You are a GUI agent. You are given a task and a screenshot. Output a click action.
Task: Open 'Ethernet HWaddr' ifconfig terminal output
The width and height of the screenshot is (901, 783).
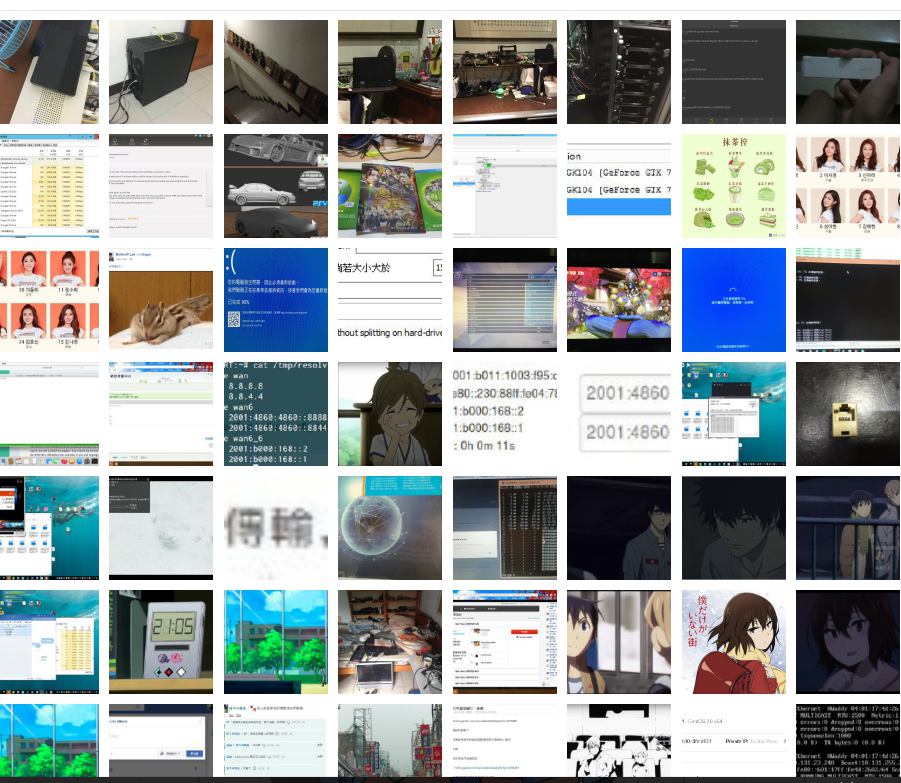pyautogui.click(x=848, y=740)
